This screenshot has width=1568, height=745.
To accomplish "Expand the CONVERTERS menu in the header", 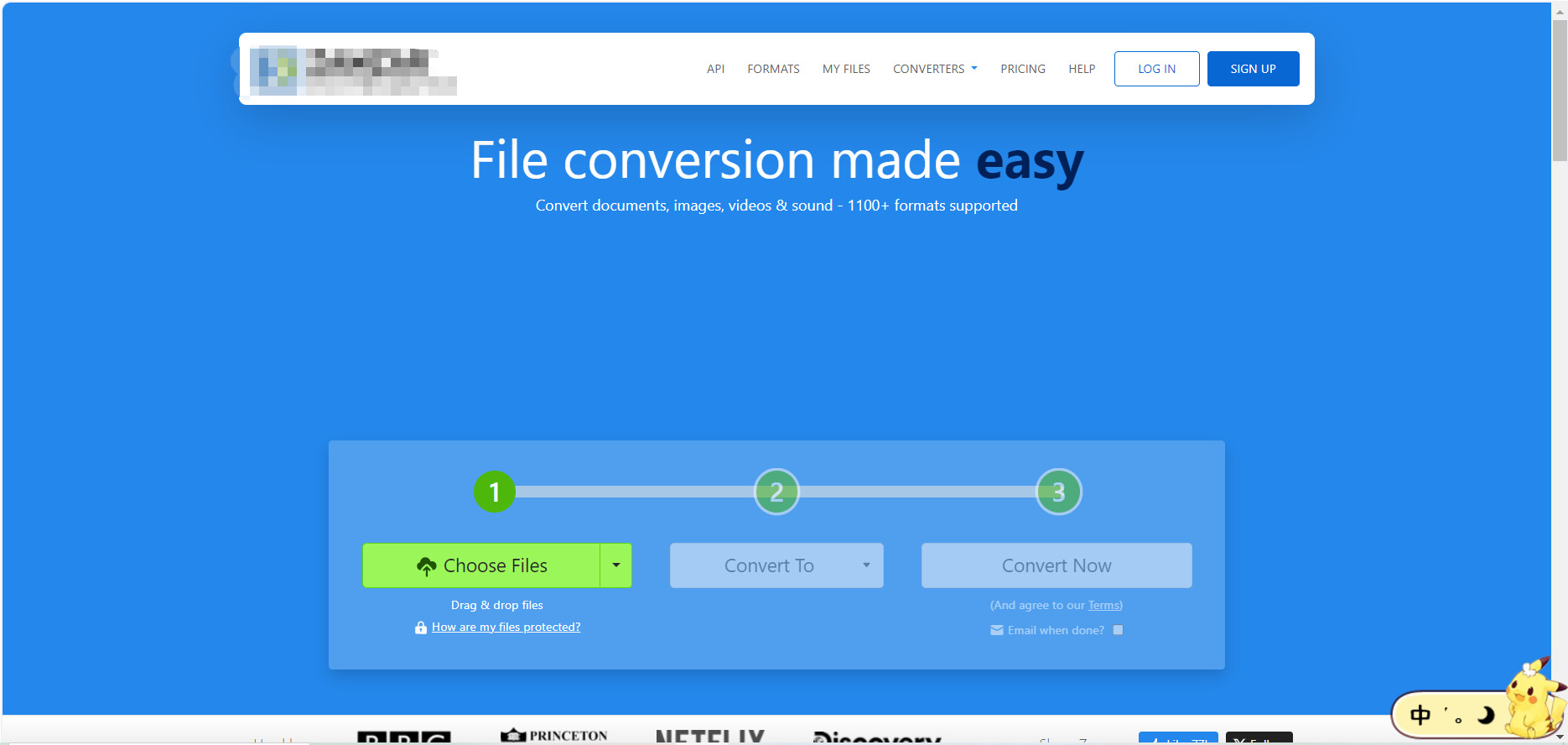I will [935, 69].
